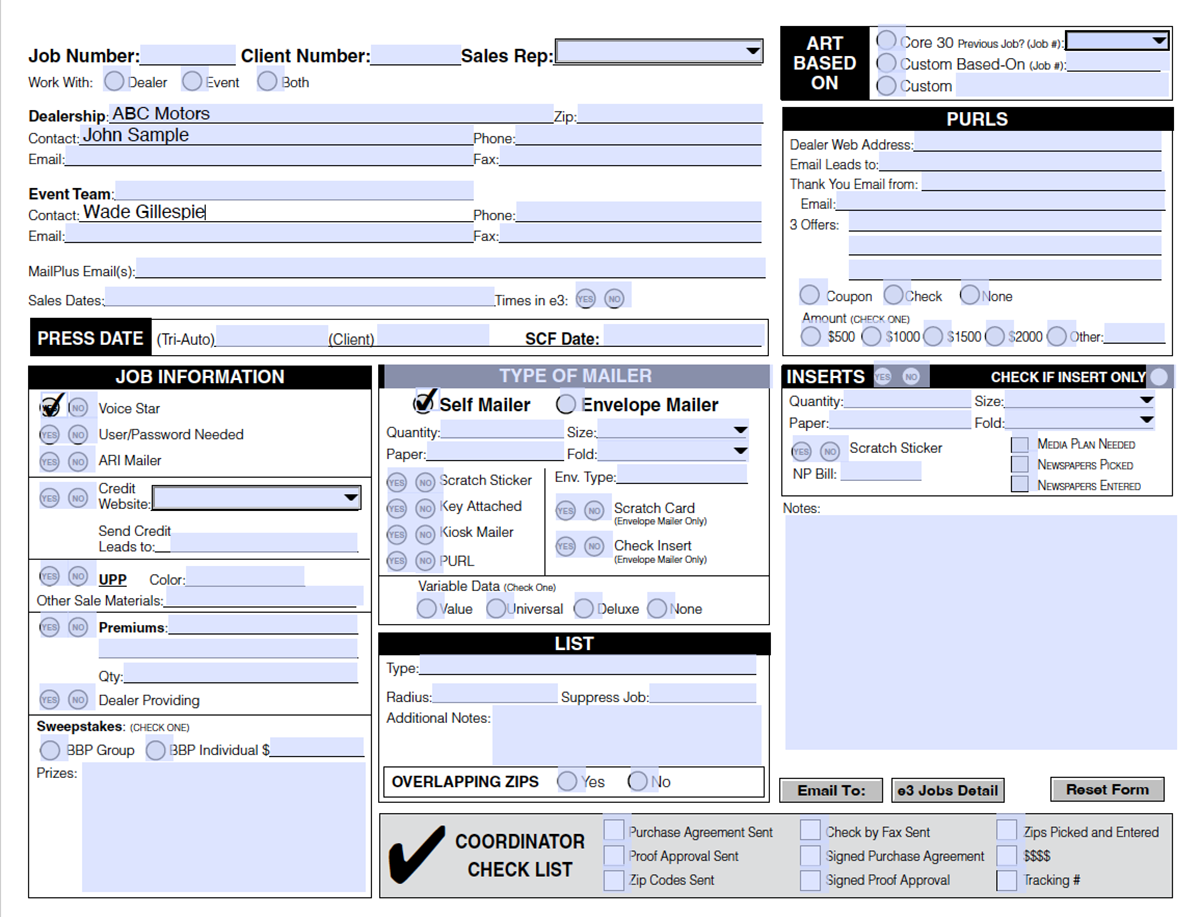Set Key Attached to NO
Viewport: 1200px width, 917px height.
pyautogui.click(x=426, y=508)
